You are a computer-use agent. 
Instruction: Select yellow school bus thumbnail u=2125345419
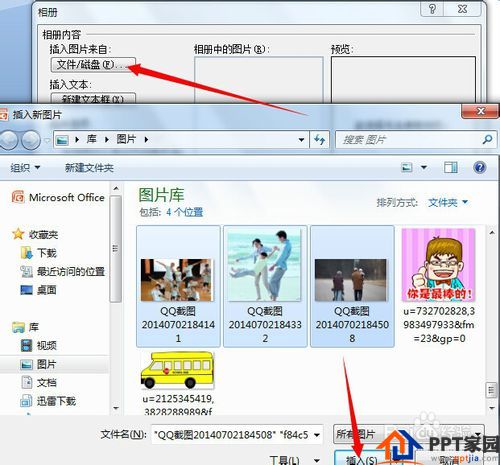tap(178, 383)
